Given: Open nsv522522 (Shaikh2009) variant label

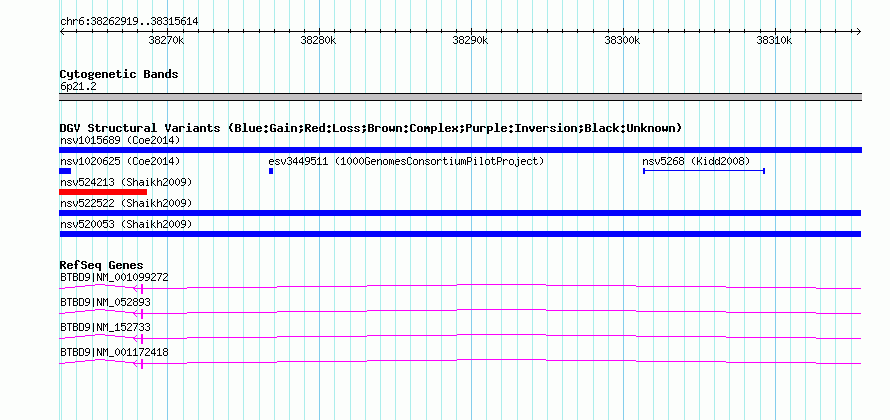Looking at the screenshot, I should tap(126, 203).
